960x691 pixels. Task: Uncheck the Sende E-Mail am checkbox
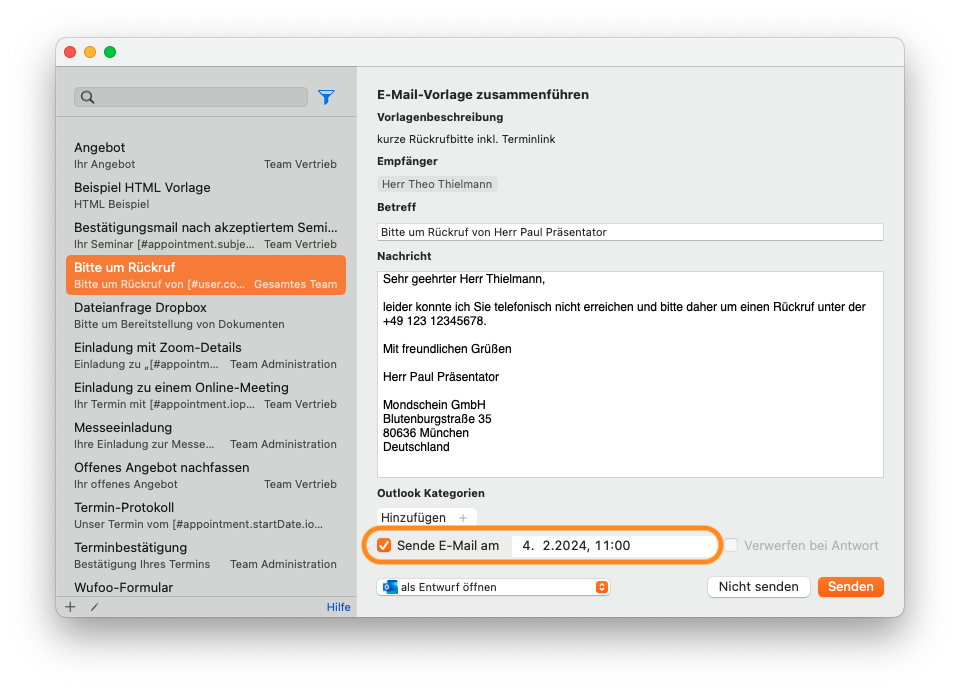coord(384,545)
